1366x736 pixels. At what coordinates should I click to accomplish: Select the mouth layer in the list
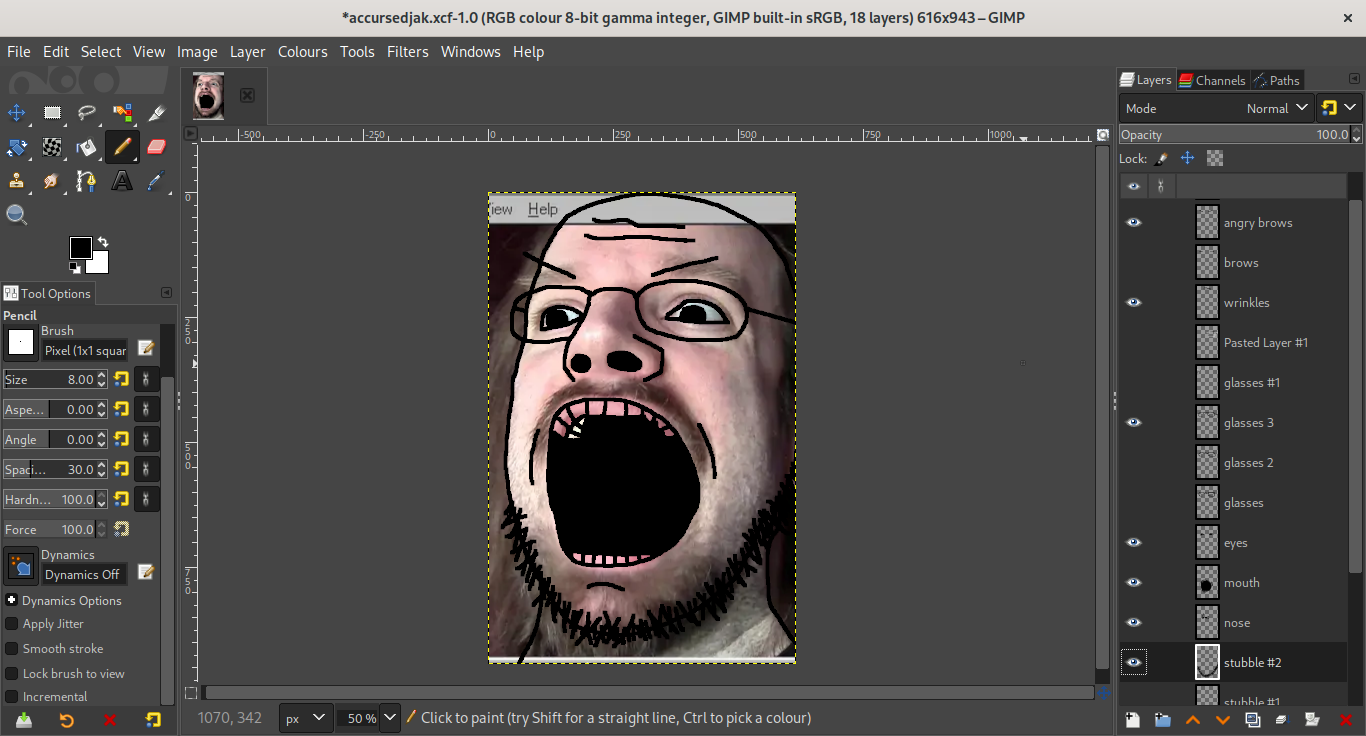click(1241, 583)
